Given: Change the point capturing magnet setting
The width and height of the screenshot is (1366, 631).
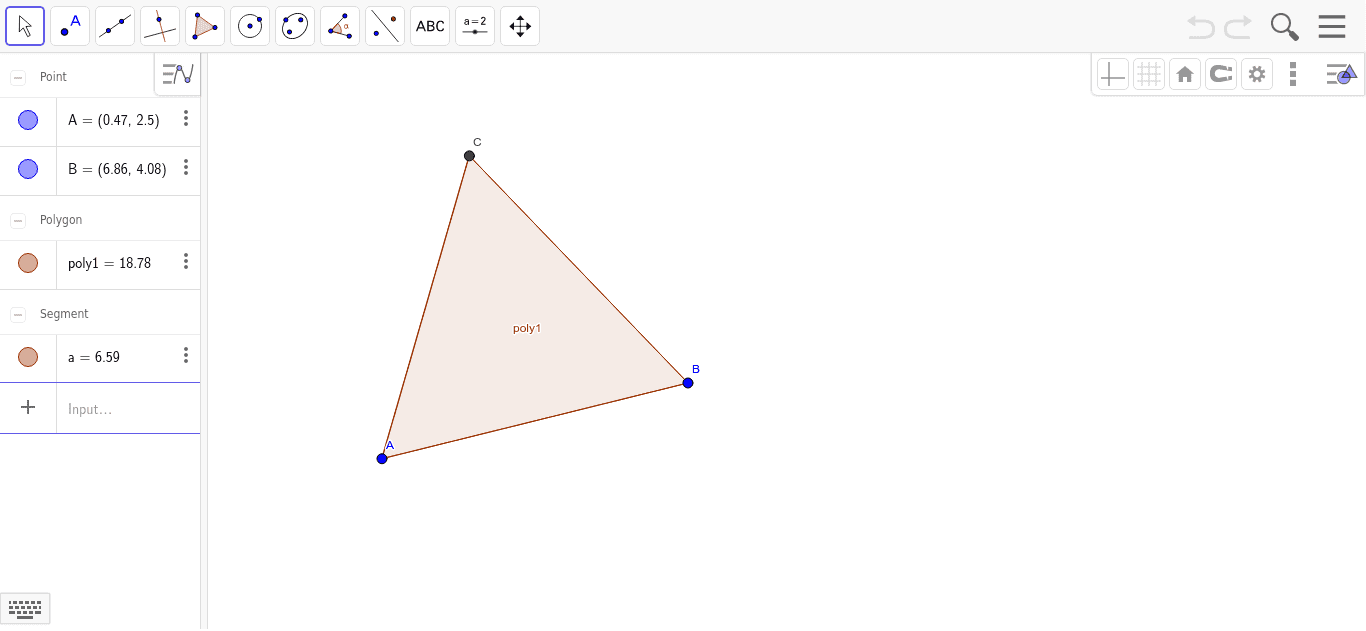Looking at the screenshot, I should 1221,74.
